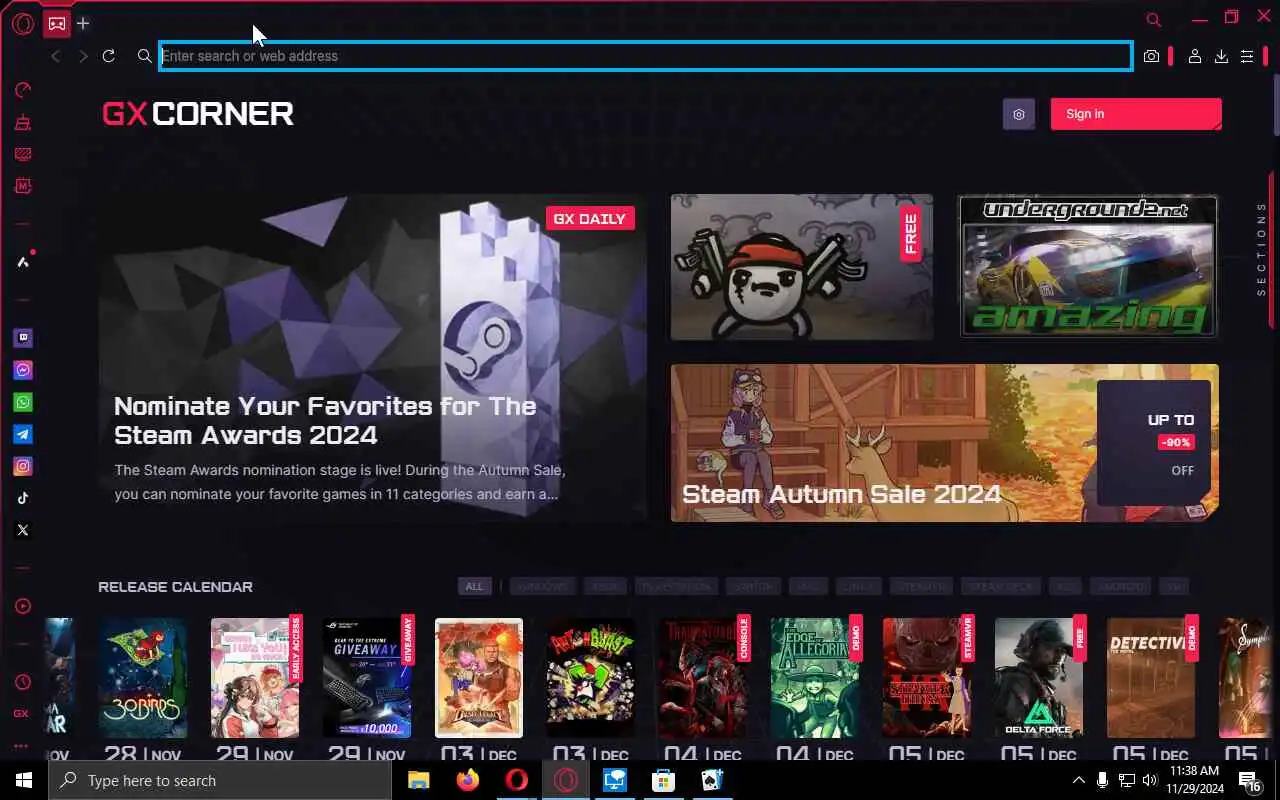Open the M-labeled sidebar icon
1280x800 pixels.
[23, 186]
